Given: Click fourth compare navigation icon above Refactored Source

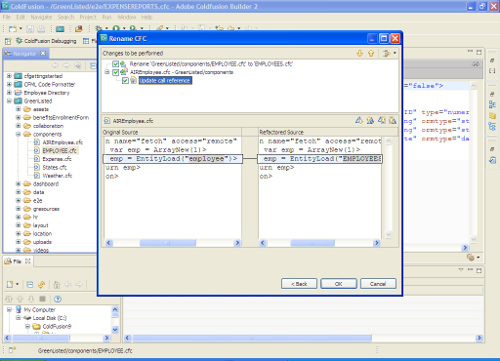Looking at the screenshot, I should [393, 120].
